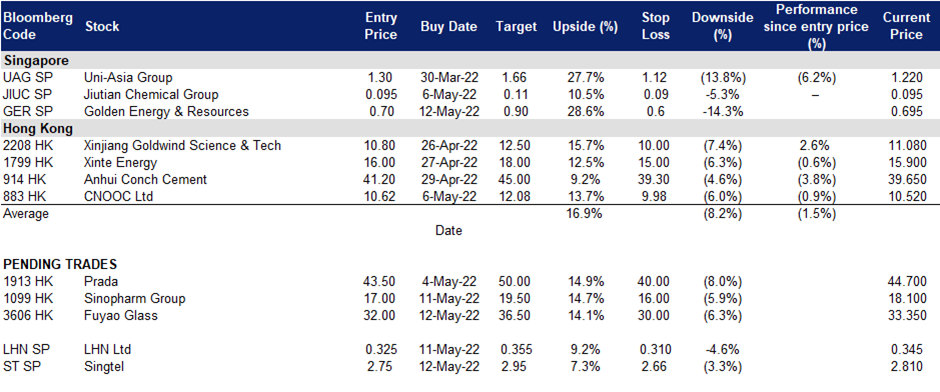Click the Uni-Asia Group stock name
The image size is (940, 392).
[129, 77]
